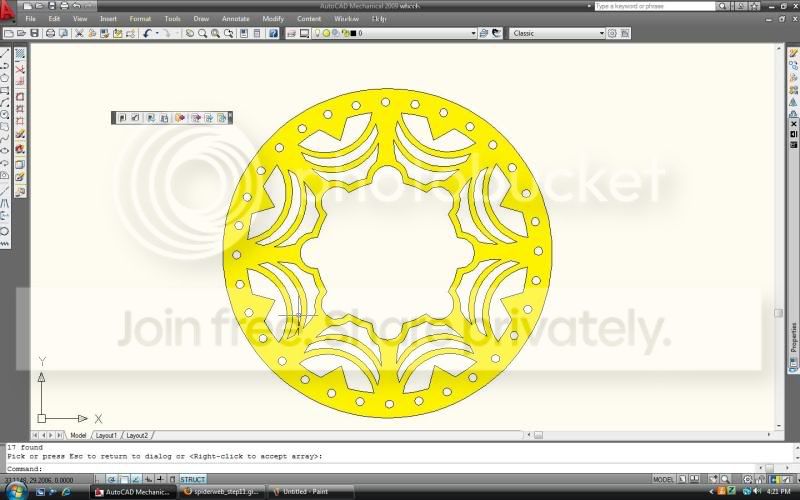Click the Layer Previous icon
Viewport: 800px width, 500px height.
496,33
